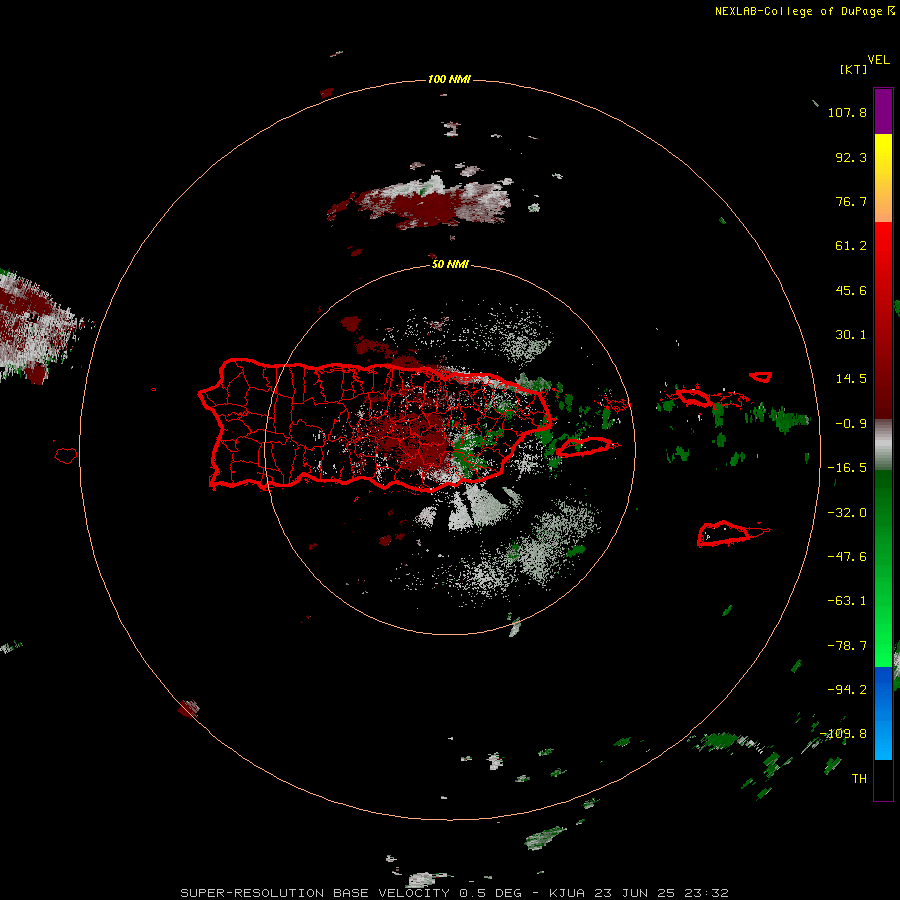Click the VEL legend title

(x=878, y=60)
